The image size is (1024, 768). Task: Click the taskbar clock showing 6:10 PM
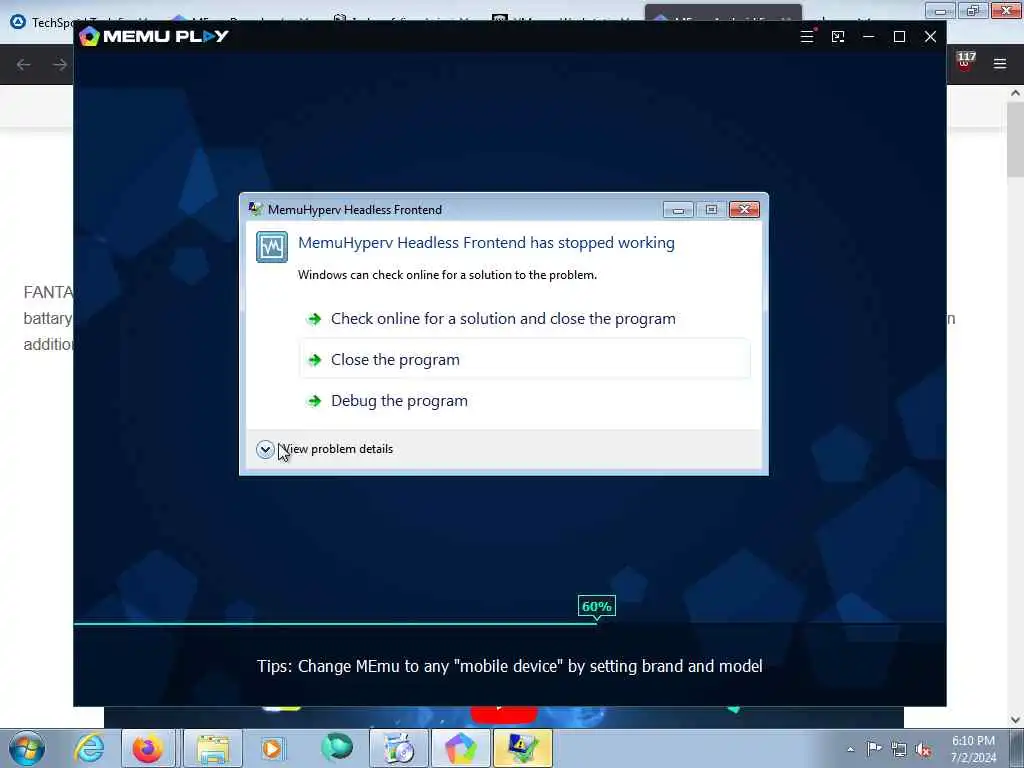[x=973, y=749]
